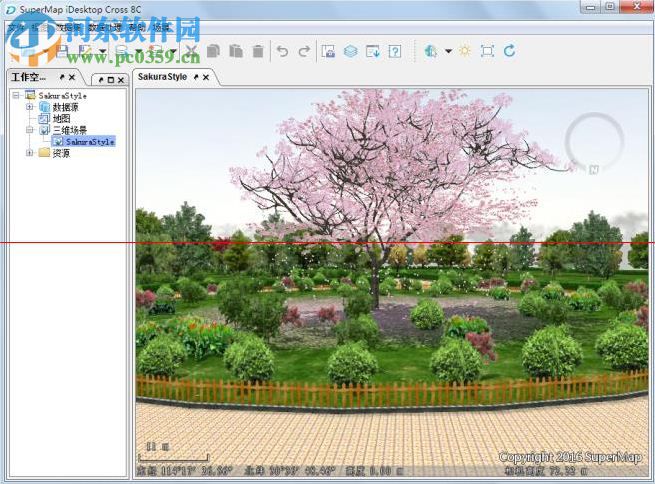Screen dimensions: 655x484
Task: Click the Delete trash can icon
Action: tap(258, 51)
